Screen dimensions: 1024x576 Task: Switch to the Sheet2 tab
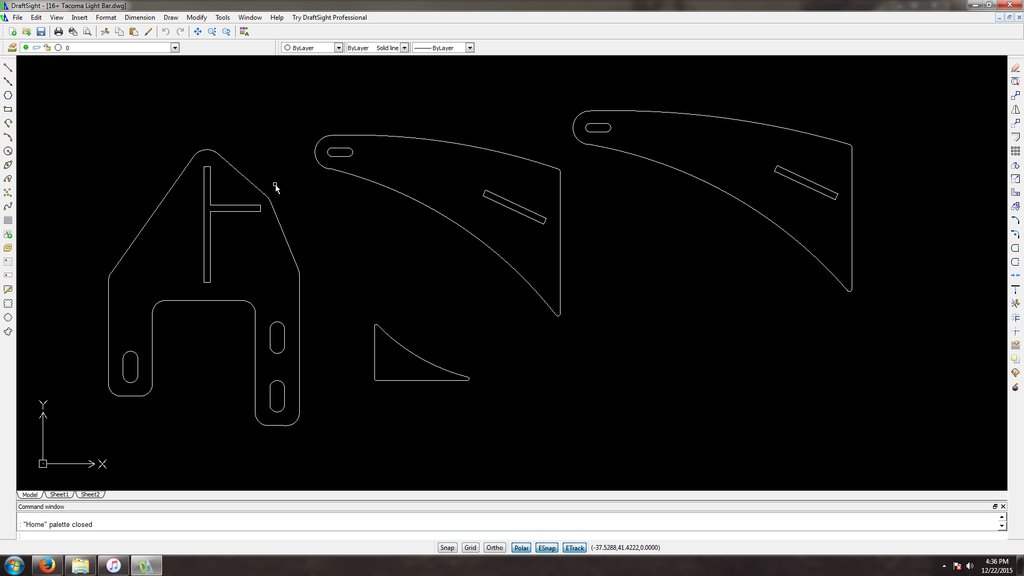pos(90,494)
